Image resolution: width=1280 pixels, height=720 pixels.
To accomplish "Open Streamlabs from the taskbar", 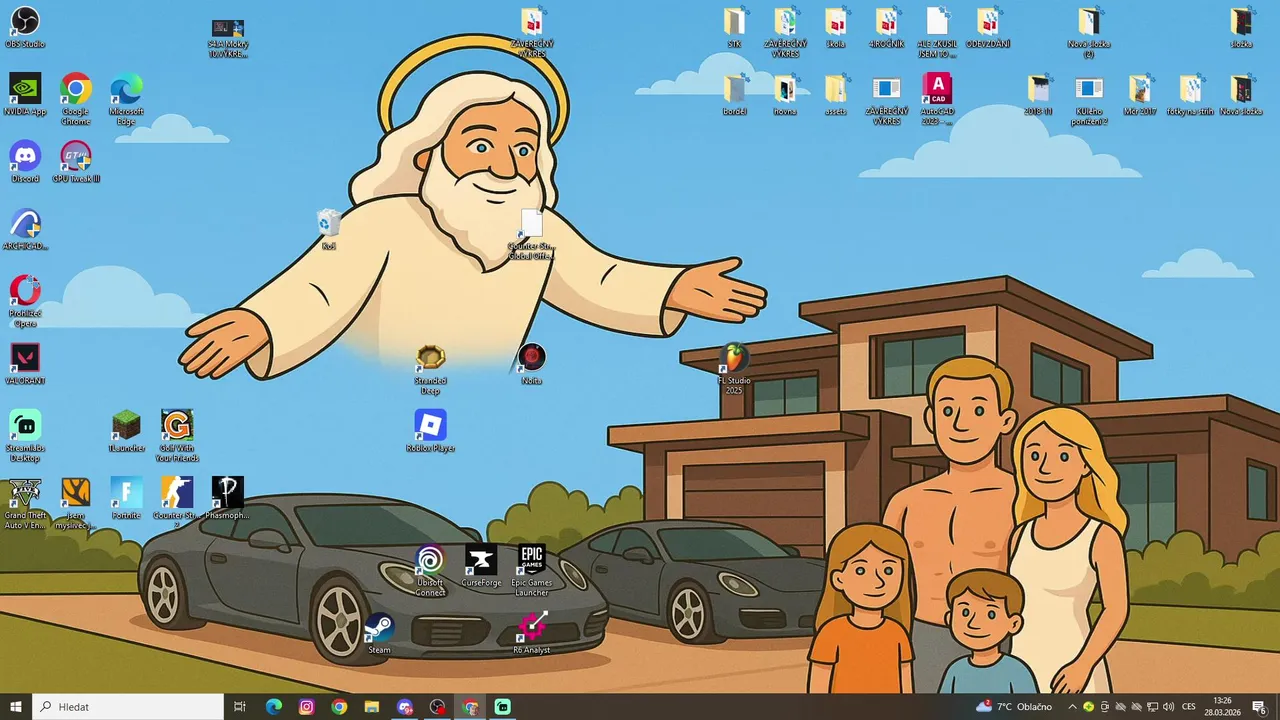I will click(503, 707).
